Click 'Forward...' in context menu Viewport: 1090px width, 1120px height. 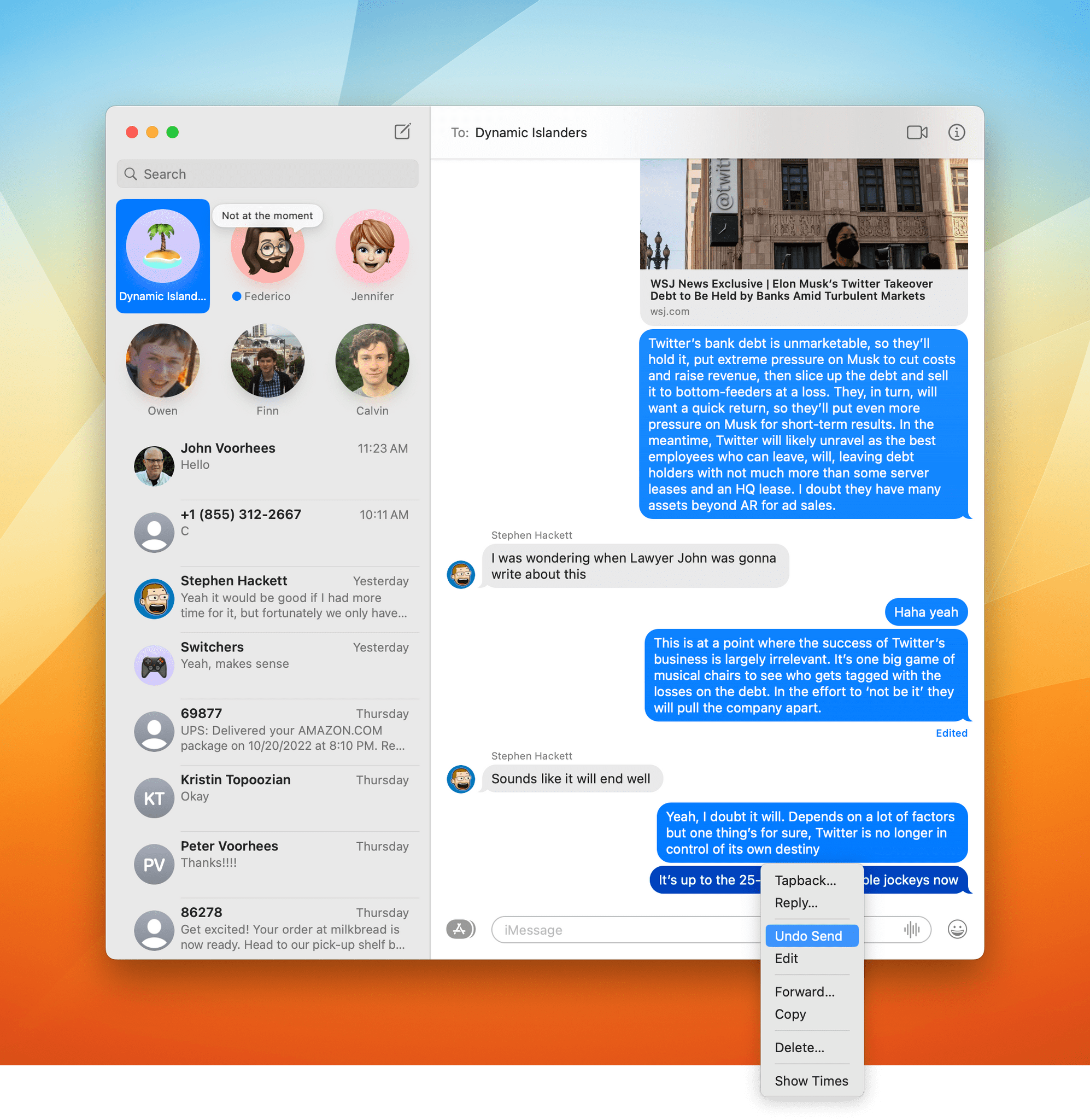pyautogui.click(x=805, y=992)
